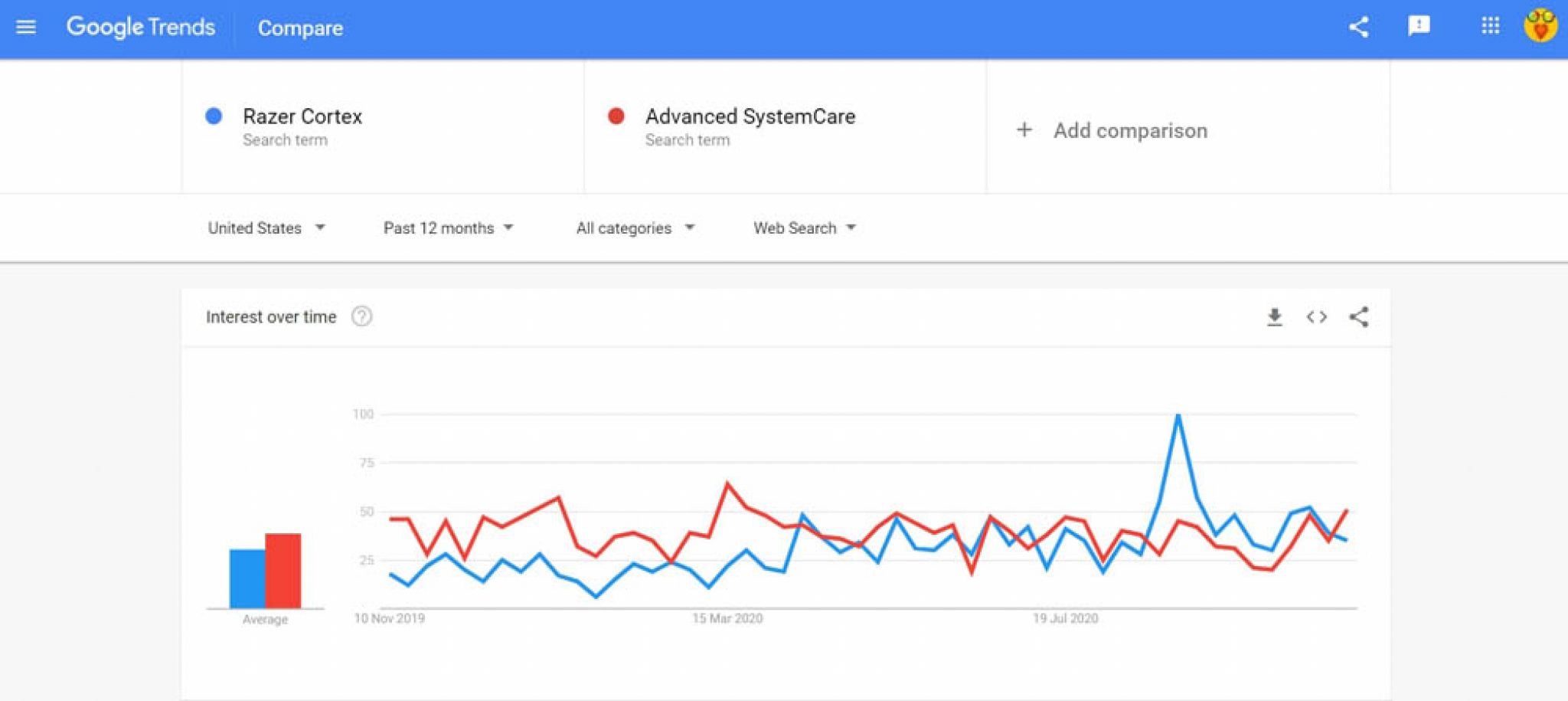Click the user account avatar

pos(1540,25)
